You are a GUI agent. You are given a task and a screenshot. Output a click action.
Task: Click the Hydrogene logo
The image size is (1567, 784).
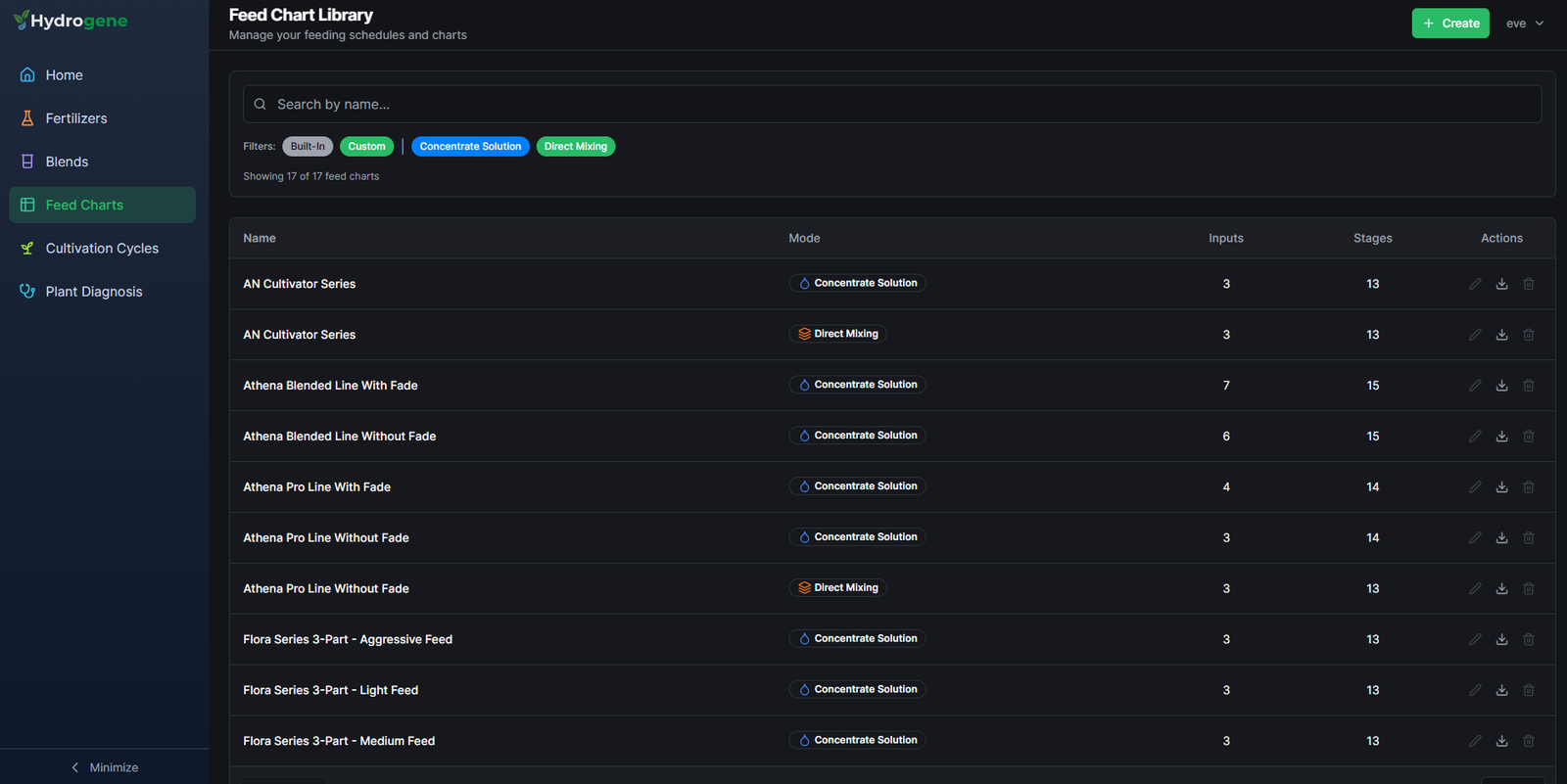pyautogui.click(x=71, y=21)
